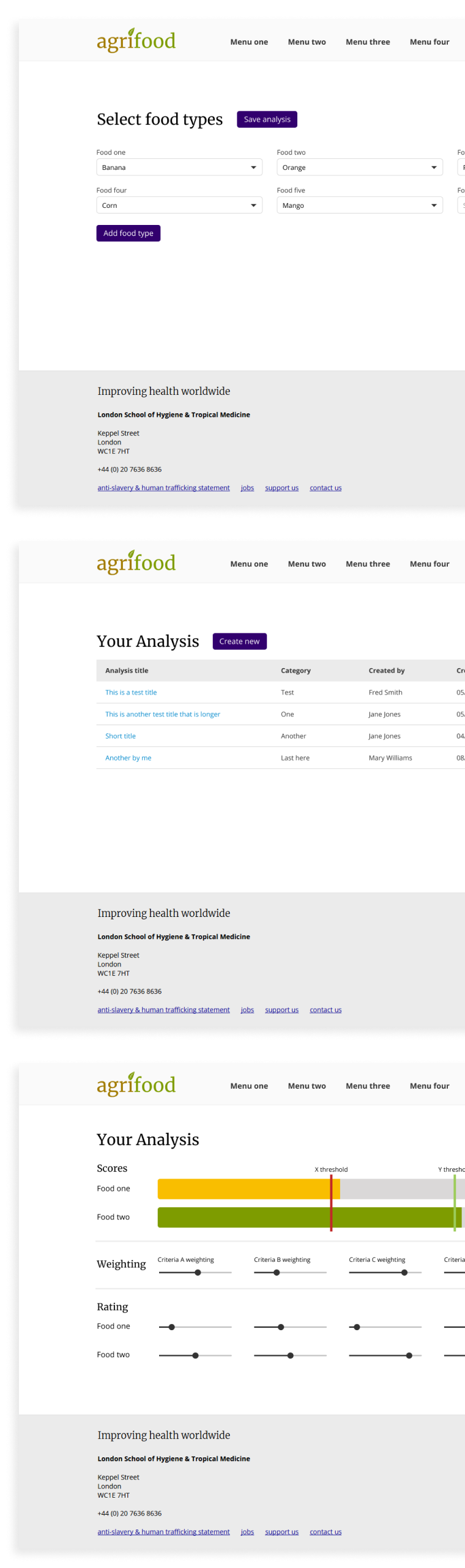Click the 'Analysis title' column header
The image size is (465, 1568).
coord(127,671)
